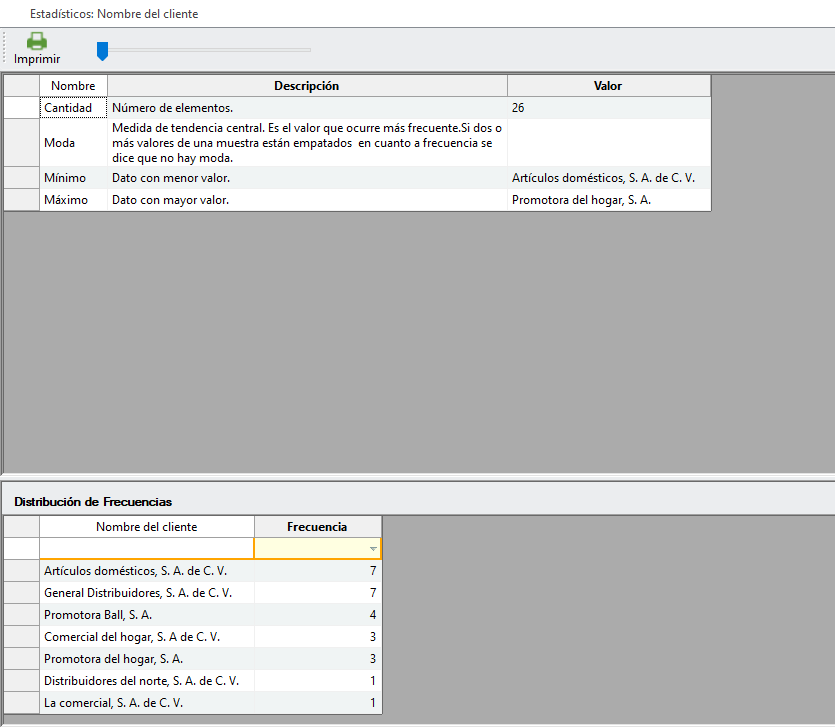The image size is (835, 728).
Task: Open the Frecuencia filter dropdown arrow
Action: (373, 549)
